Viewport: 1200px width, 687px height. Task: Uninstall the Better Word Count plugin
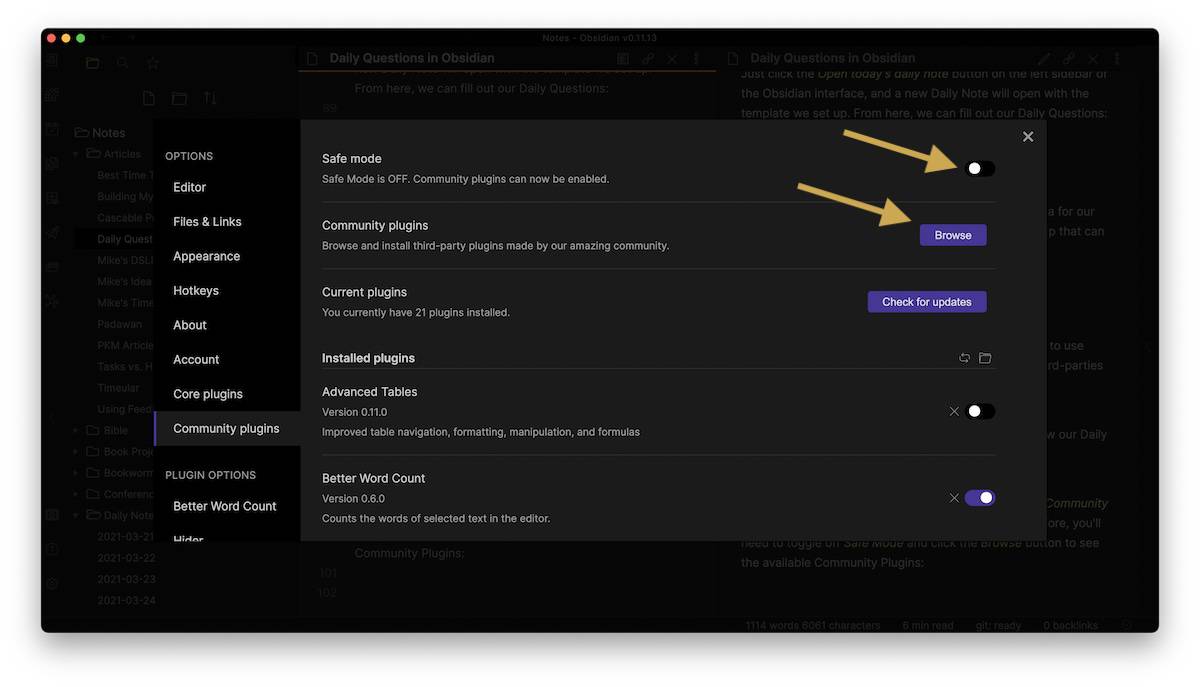click(954, 498)
